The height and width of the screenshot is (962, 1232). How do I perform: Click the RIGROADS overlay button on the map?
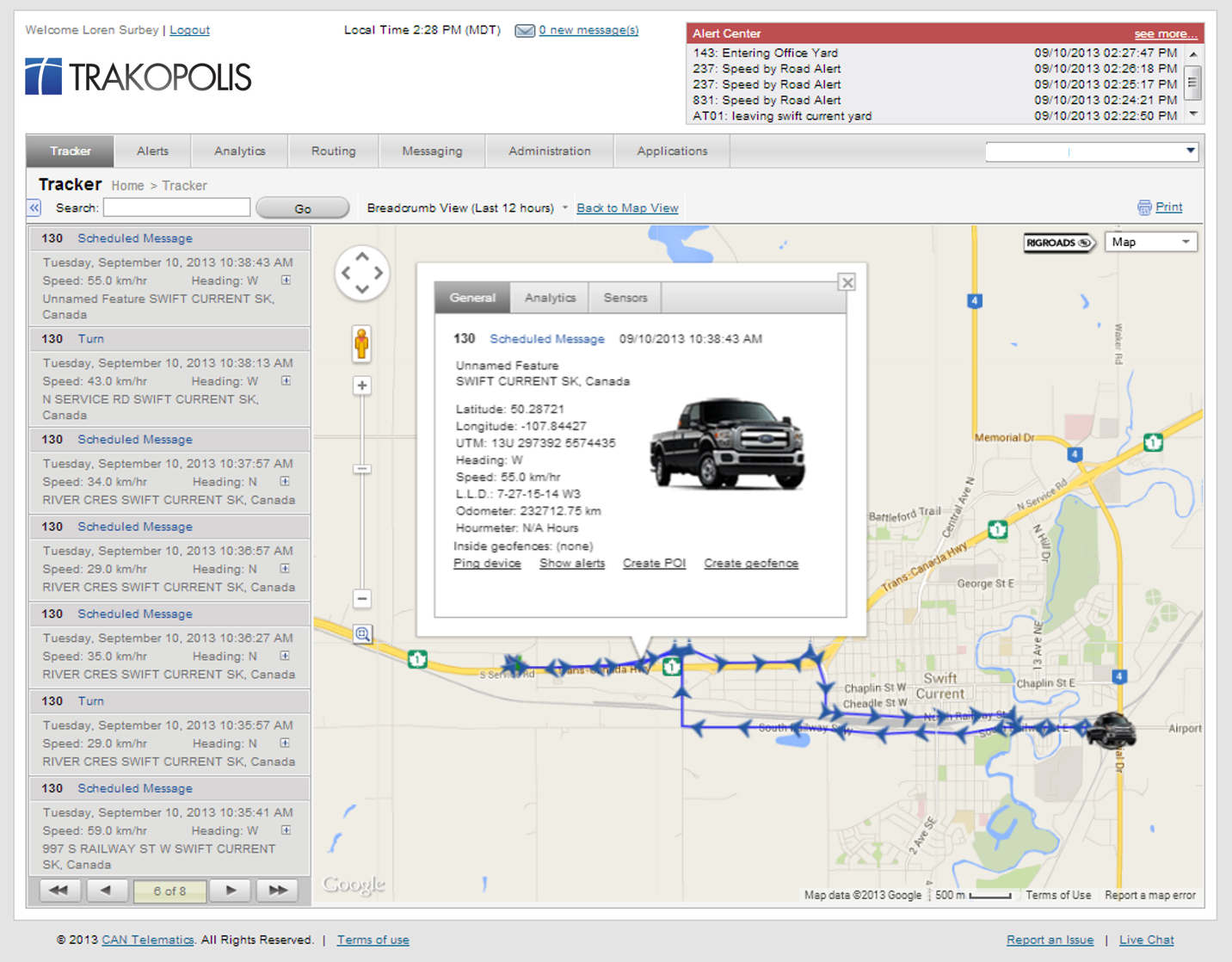pyautogui.click(x=1059, y=243)
